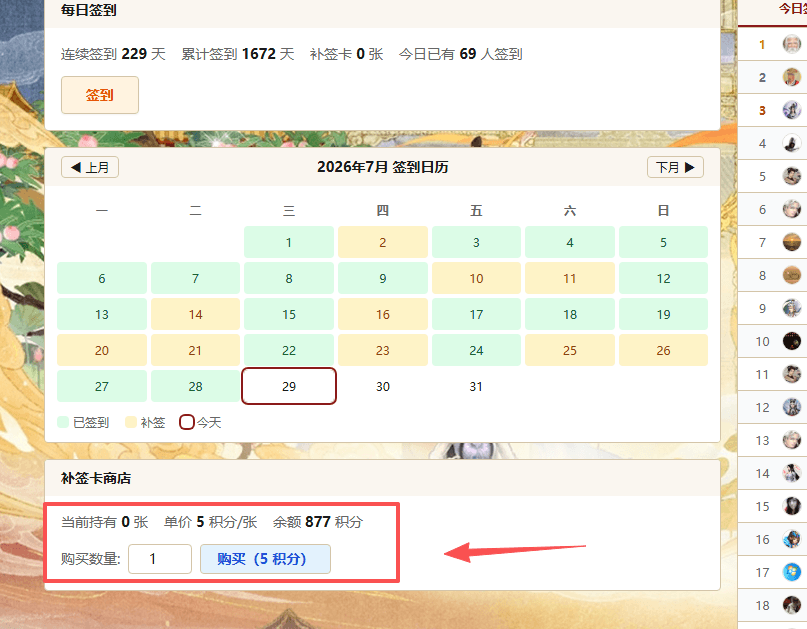The width and height of the screenshot is (807, 629).
Task: Open avatar of rank 12 user
Action: click(792, 407)
